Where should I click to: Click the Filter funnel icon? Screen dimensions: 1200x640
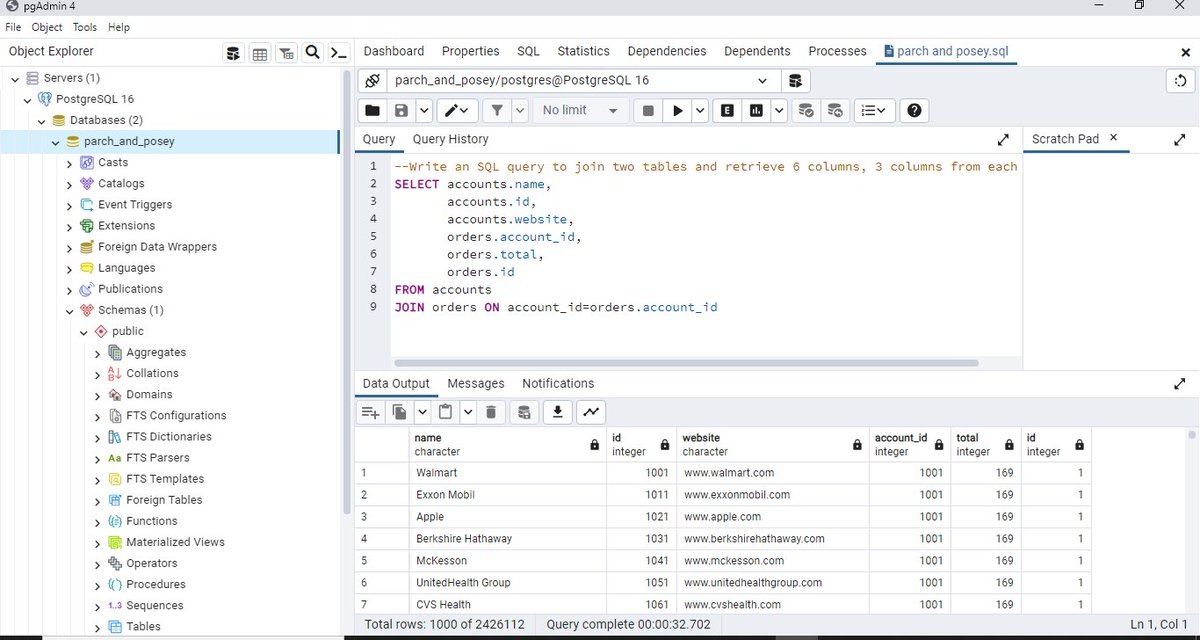pos(497,110)
